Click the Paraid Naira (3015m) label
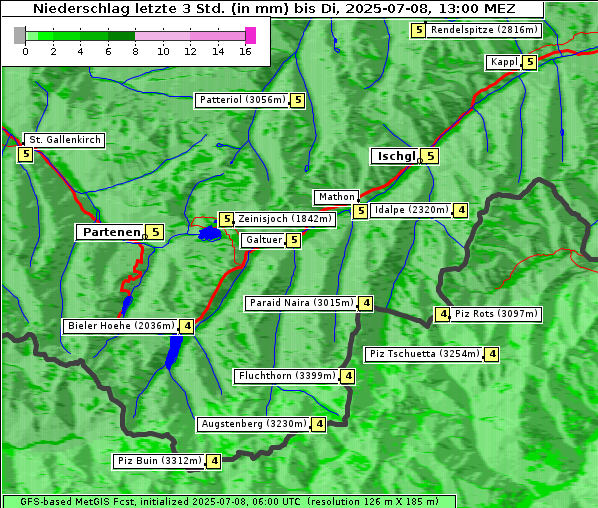Viewport: 598px width, 508px height. [x=301, y=303]
